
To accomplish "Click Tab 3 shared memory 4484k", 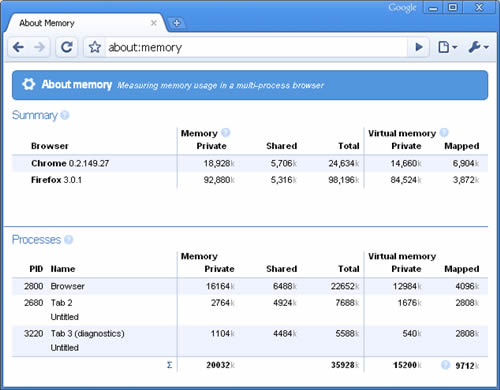I will click(x=285, y=334).
